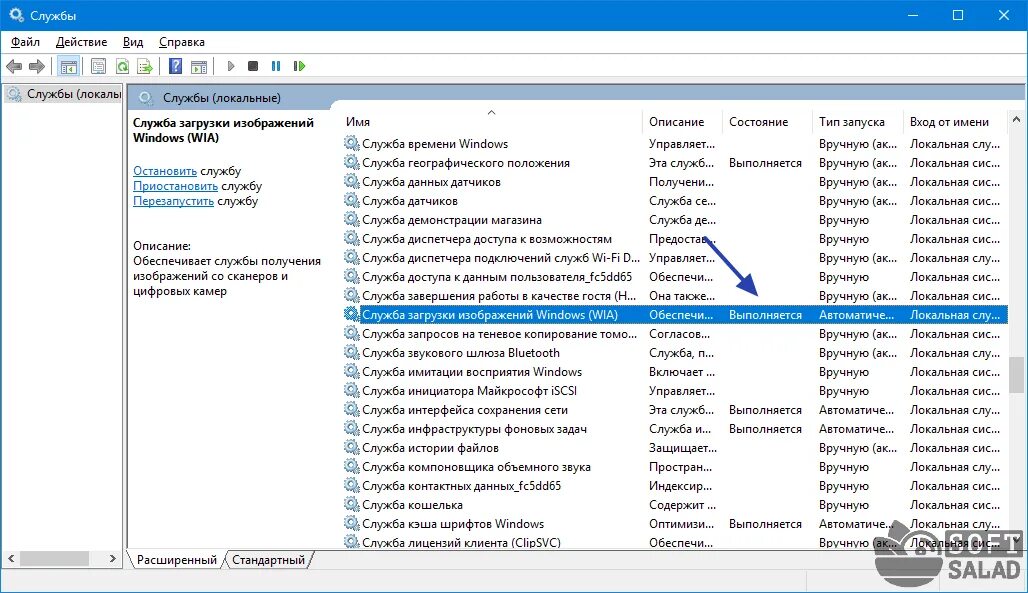Click the Back arrow in the toolbar
The height and width of the screenshot is (593, 1028).
(14, 66)
